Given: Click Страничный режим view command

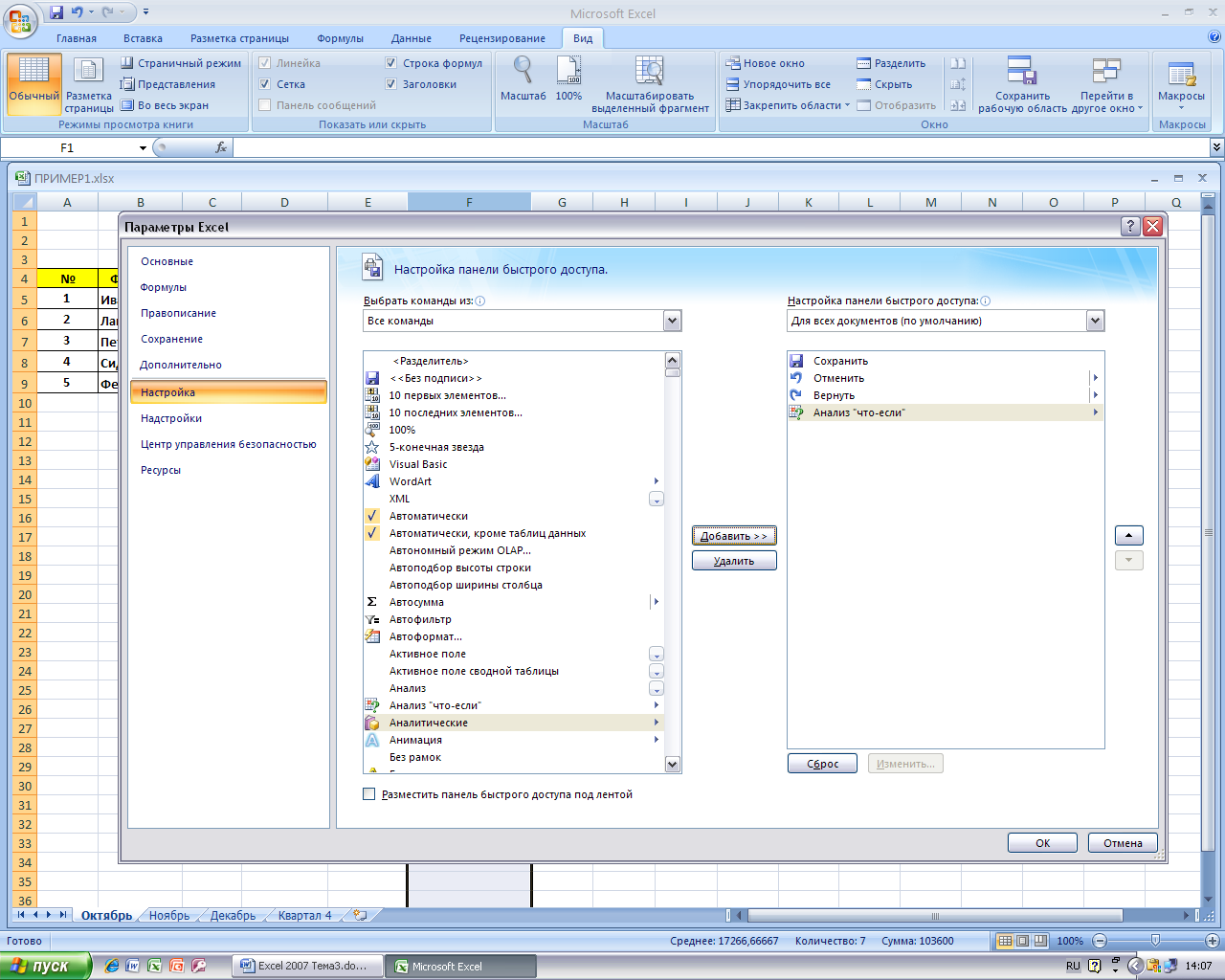Looking at the screenshot, I should 181,63.
